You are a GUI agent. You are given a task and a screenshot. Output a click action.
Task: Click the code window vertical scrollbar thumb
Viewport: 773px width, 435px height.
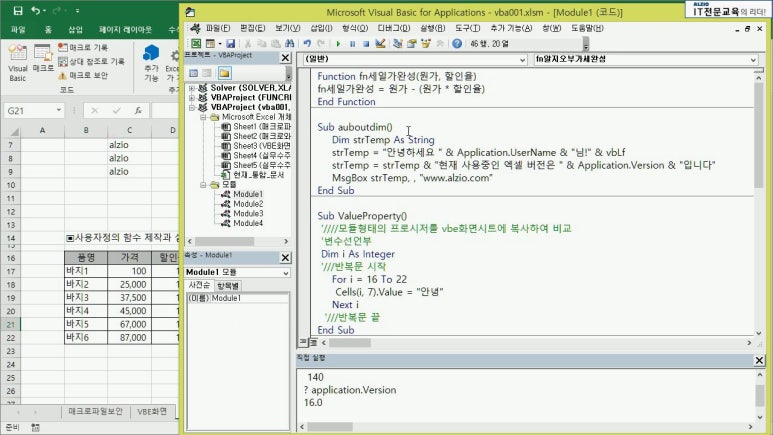[x=758, y=135]
